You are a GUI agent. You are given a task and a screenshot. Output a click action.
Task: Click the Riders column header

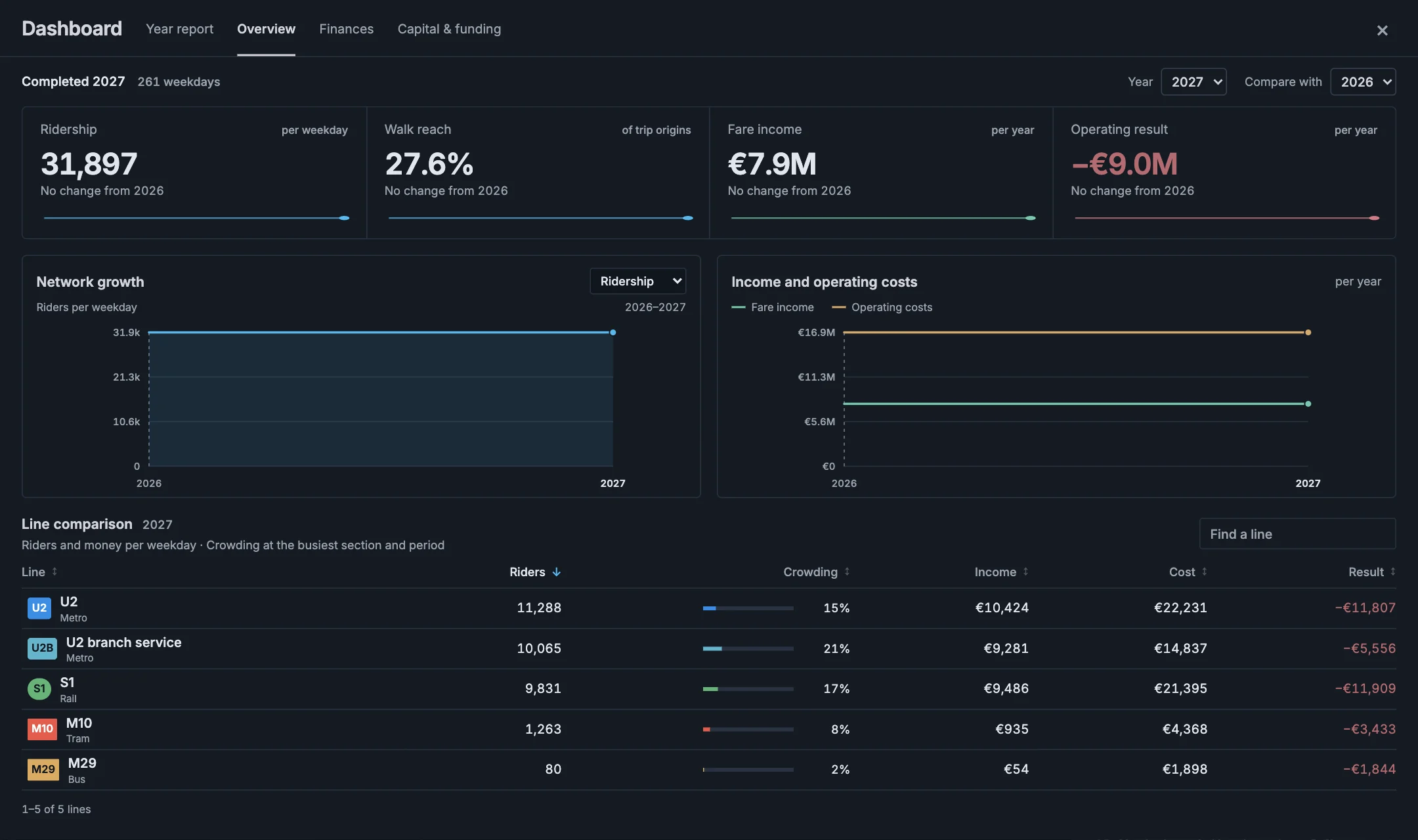[x=527, y=572]
